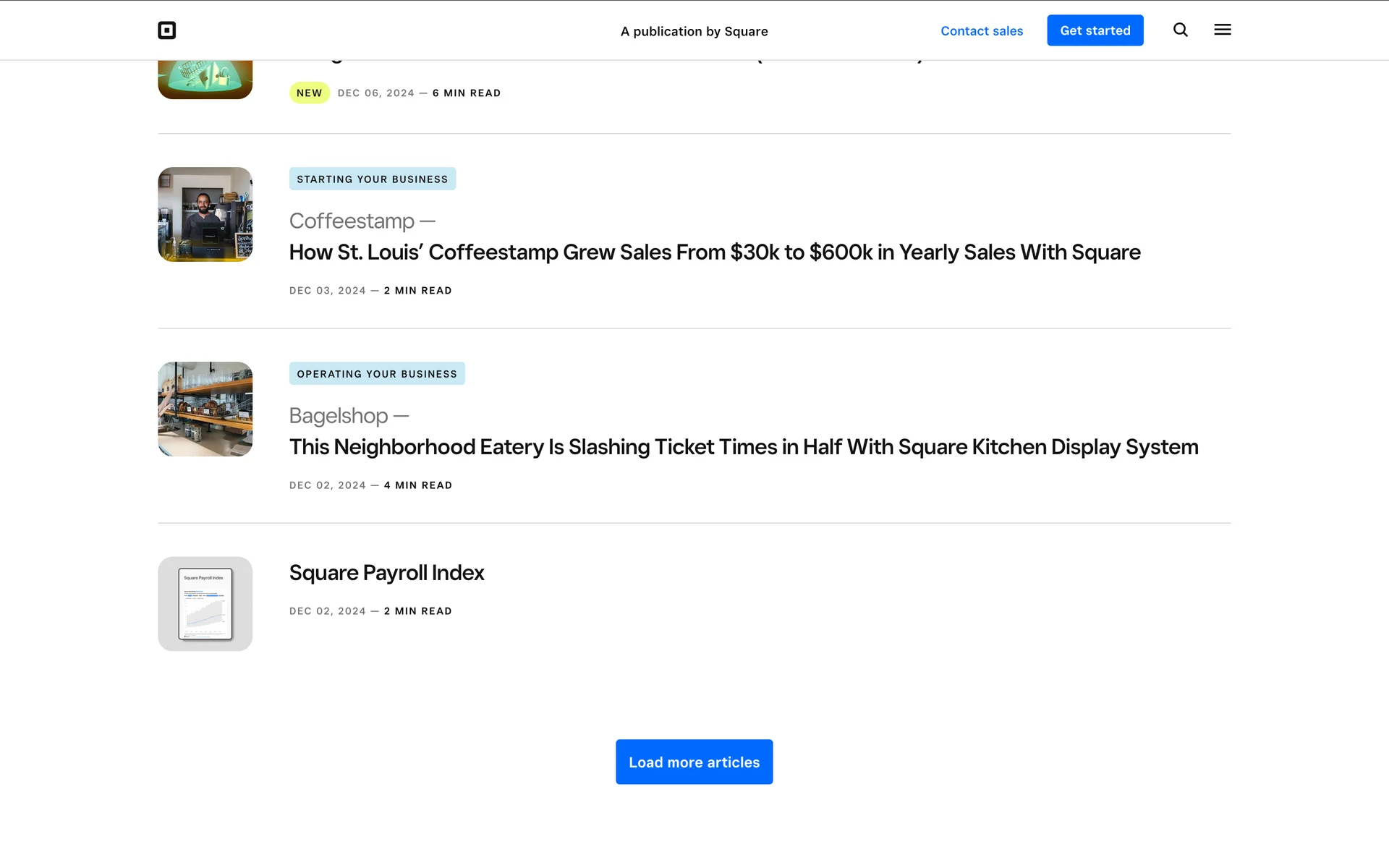This screenshot has height=868, width=1389.
Task: Click the Contact sales link
Action: (981, 30)
